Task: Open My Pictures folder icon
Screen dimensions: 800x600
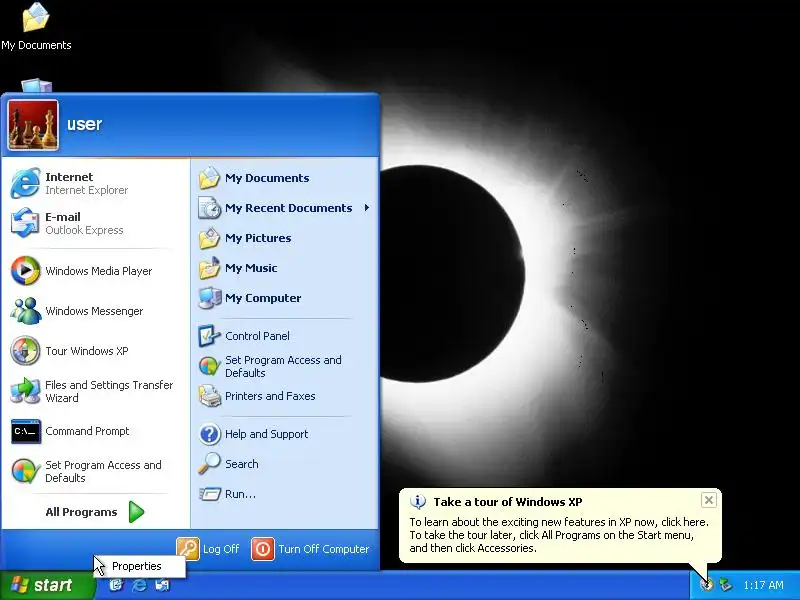Action: pos(209,238)
